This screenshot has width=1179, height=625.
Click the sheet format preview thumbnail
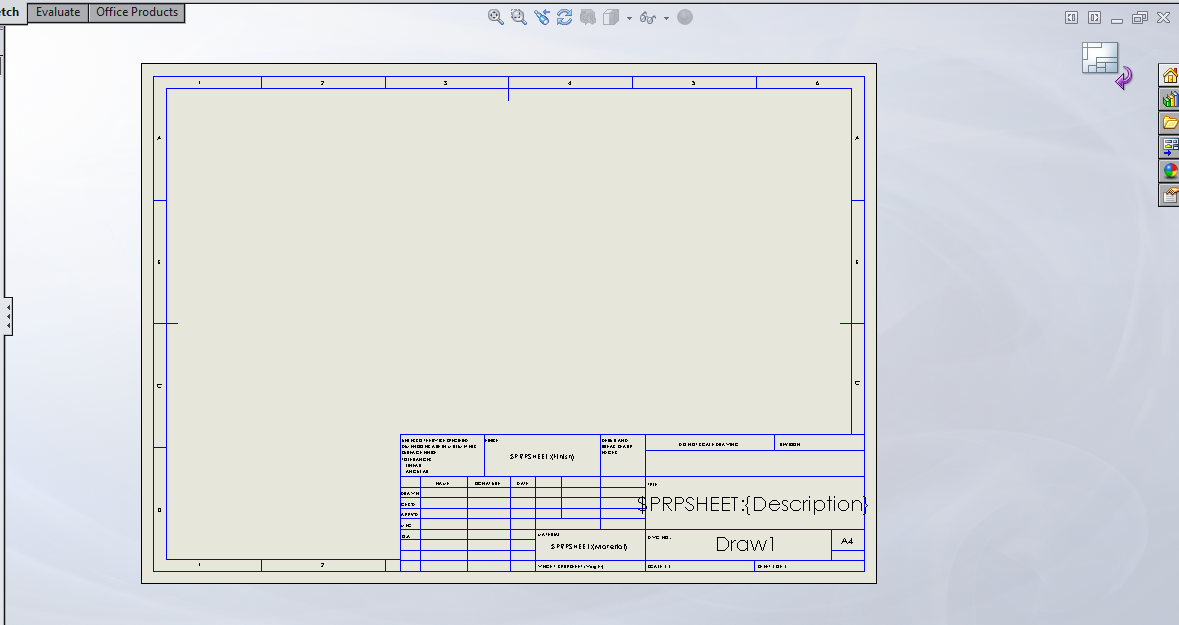(1101, 59)
